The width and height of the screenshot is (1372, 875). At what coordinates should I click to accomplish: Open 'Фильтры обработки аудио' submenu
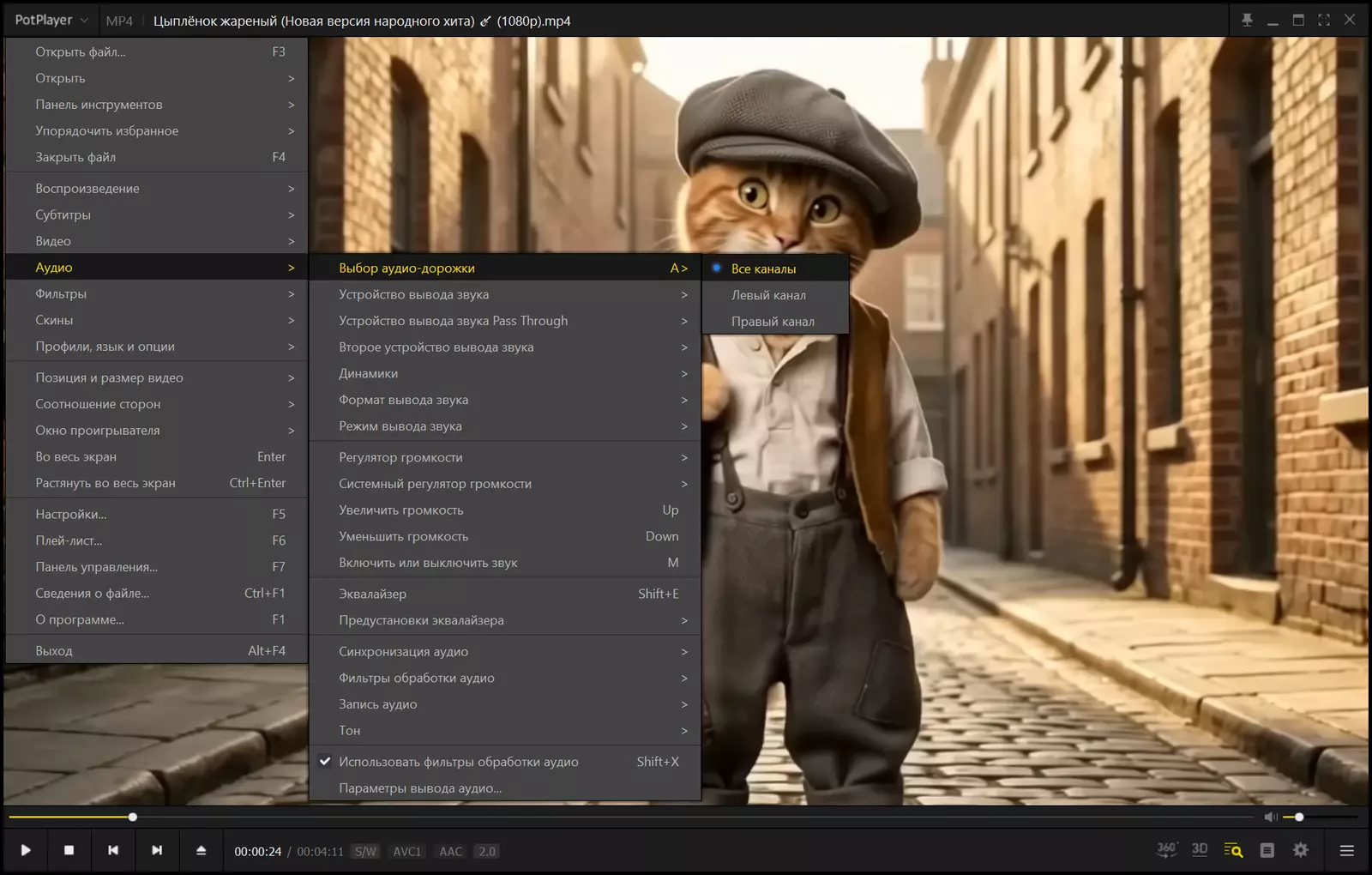click(x=505, y=678)
